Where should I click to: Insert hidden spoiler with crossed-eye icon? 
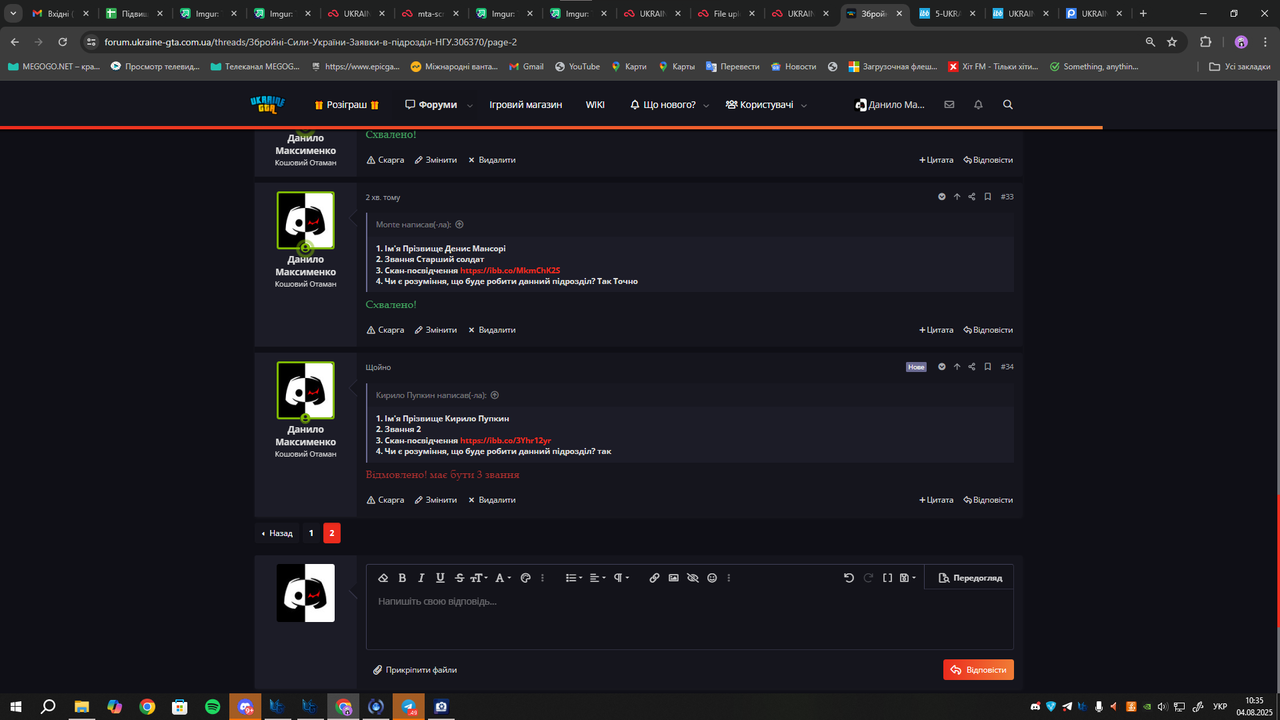pos(692,578)
